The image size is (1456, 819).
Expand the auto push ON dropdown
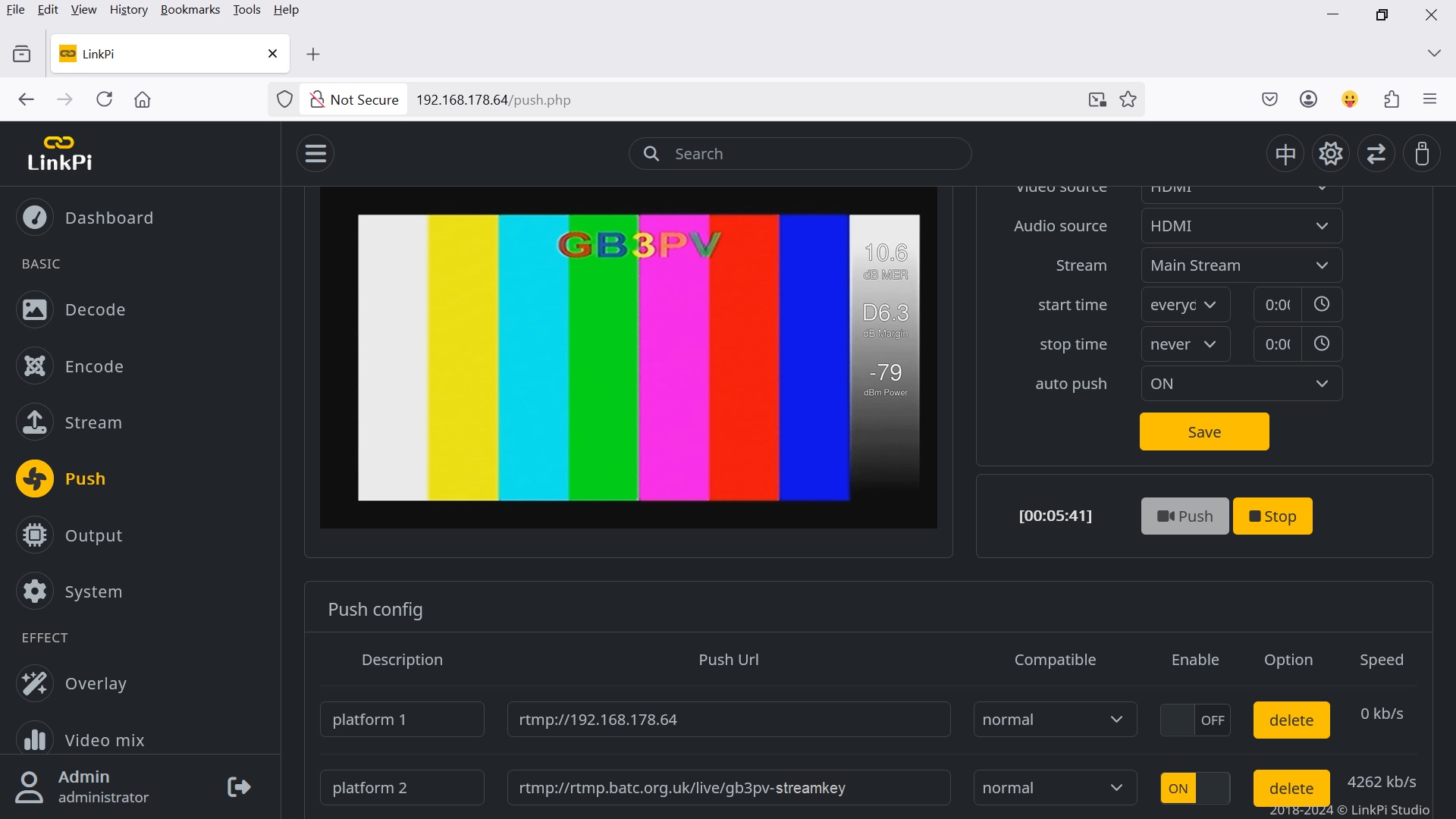click(1241, 384)
